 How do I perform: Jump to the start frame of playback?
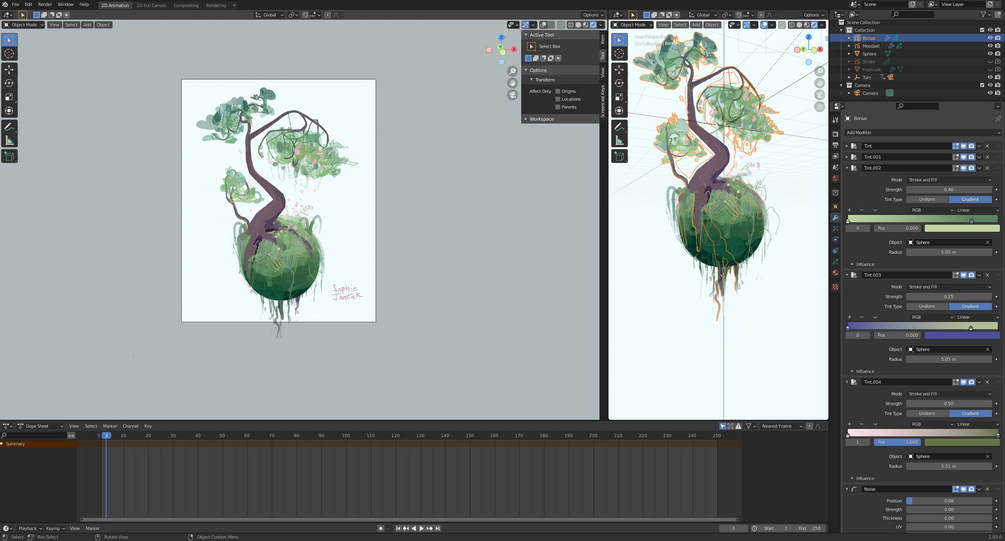point(398,528)
